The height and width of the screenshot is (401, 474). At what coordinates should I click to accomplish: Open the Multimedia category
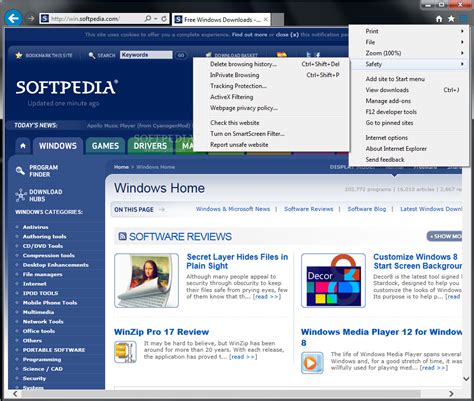pyautogui.click(x=38, y=312)
